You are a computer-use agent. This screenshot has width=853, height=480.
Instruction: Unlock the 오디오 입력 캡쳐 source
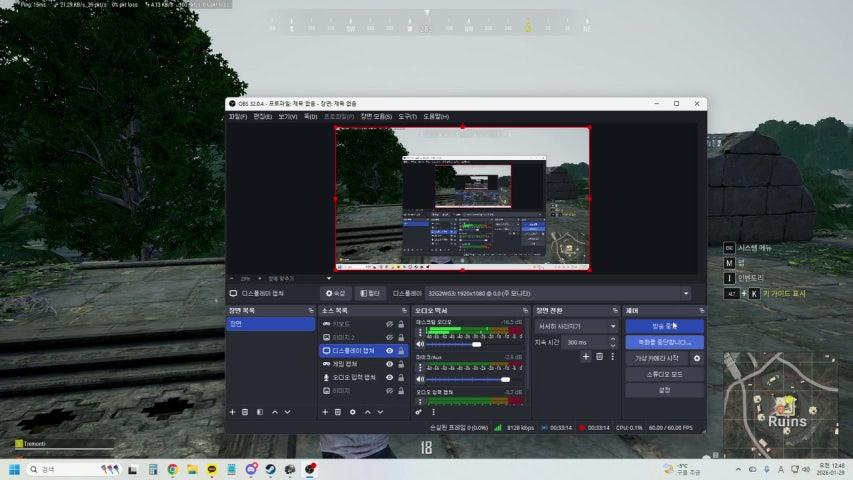(401, 377)
